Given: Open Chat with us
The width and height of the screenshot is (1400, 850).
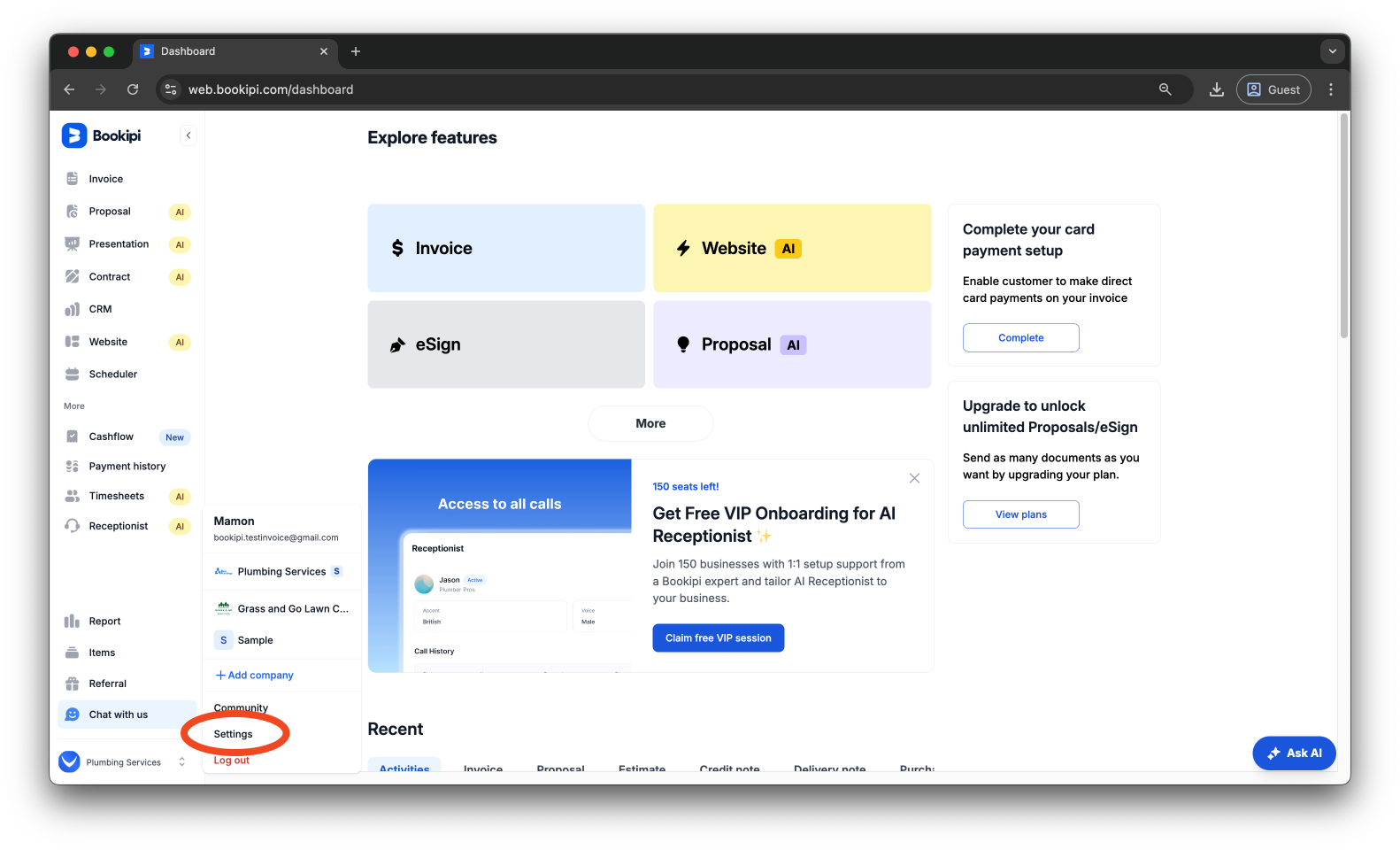Looking at the screenshot, I should (127, 715).
